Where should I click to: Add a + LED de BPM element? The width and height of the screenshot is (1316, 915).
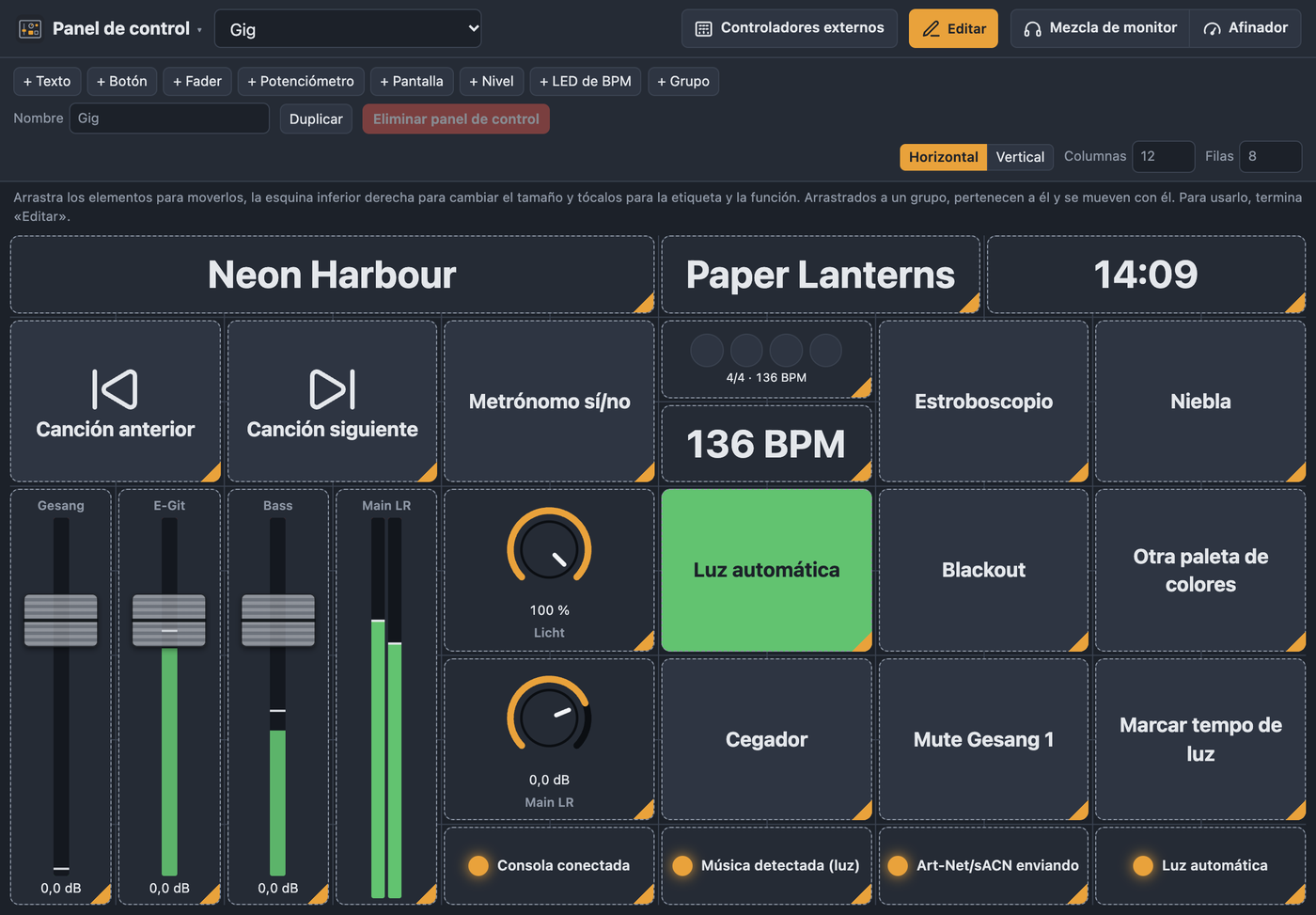[586, 81]
